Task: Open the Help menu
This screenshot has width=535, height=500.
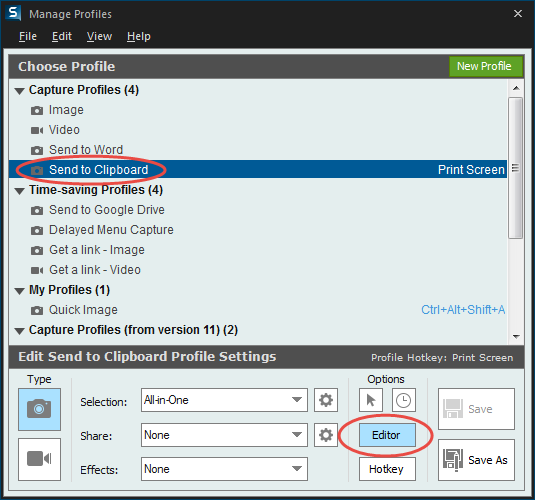Action: [x=139, y=36]
